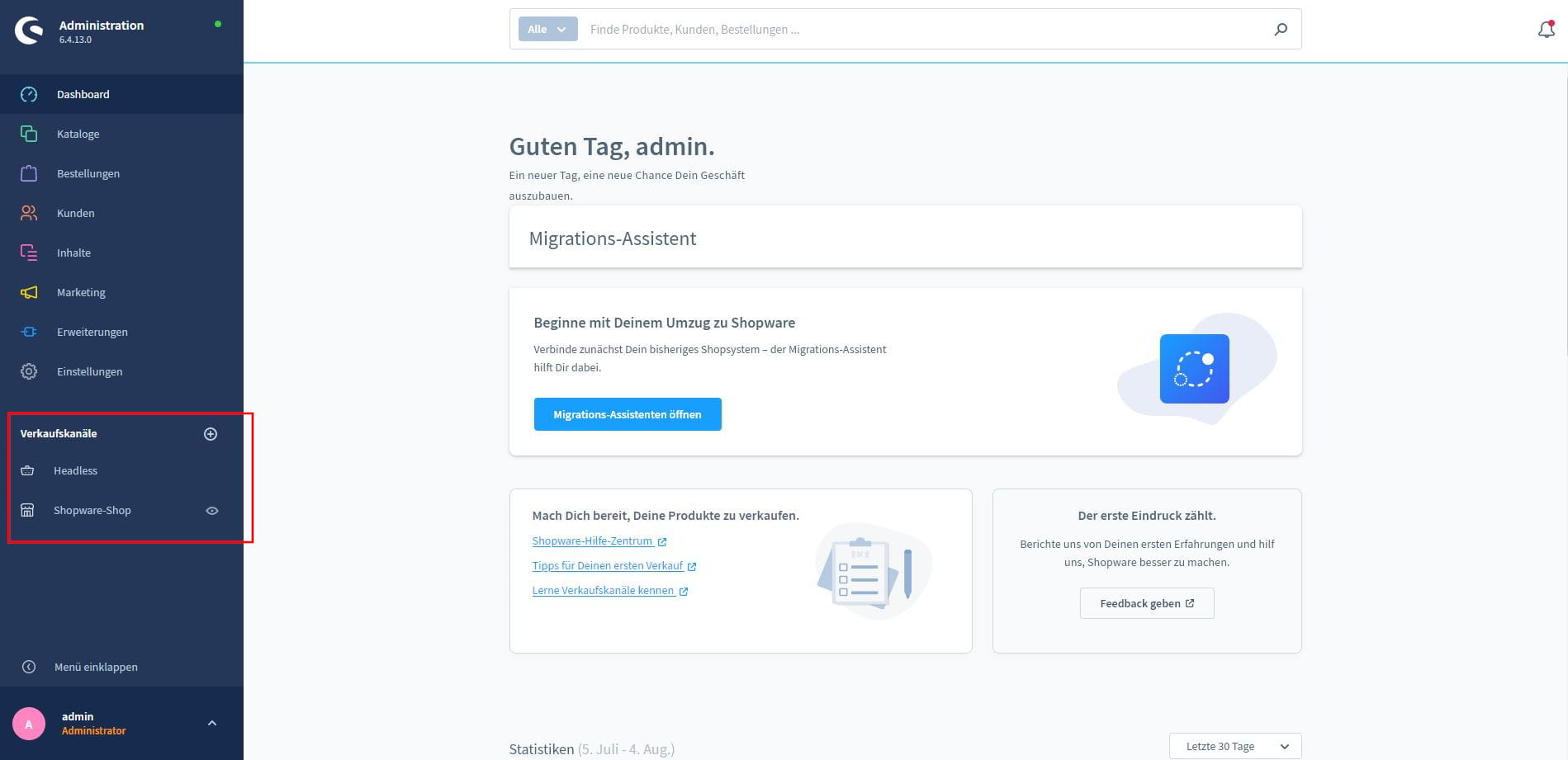This screenshot has width=1568, height=760.
Task: Open notifications bell icon
Action: point(1547,29)
